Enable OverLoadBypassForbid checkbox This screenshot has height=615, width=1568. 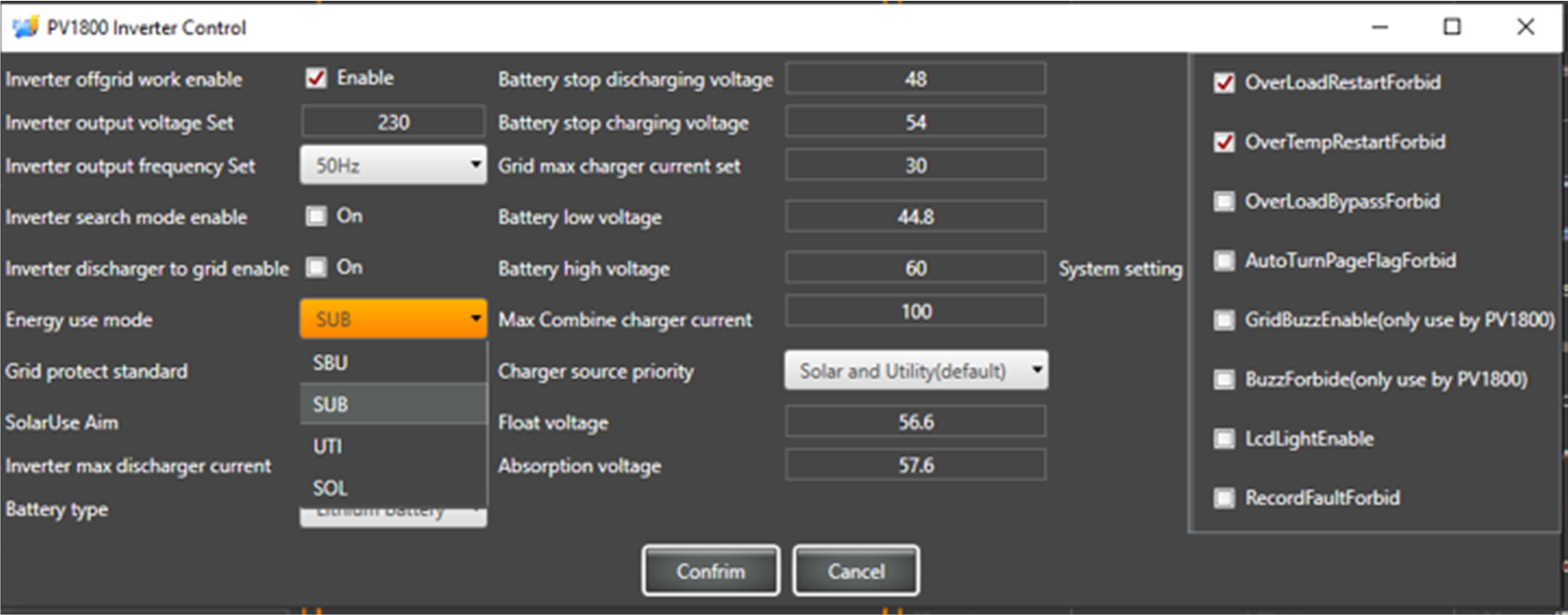[x=1224, y=201]
